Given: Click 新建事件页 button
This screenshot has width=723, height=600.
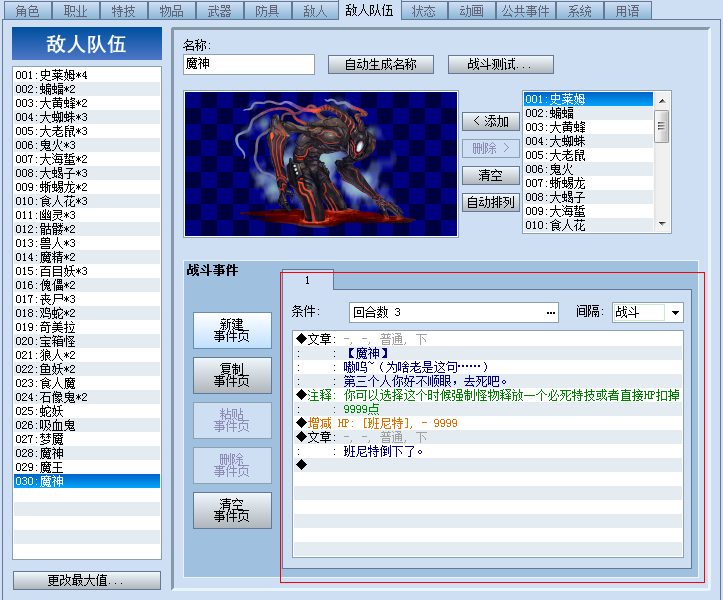Looking at the screenshot, I should (x=232, y=330).
